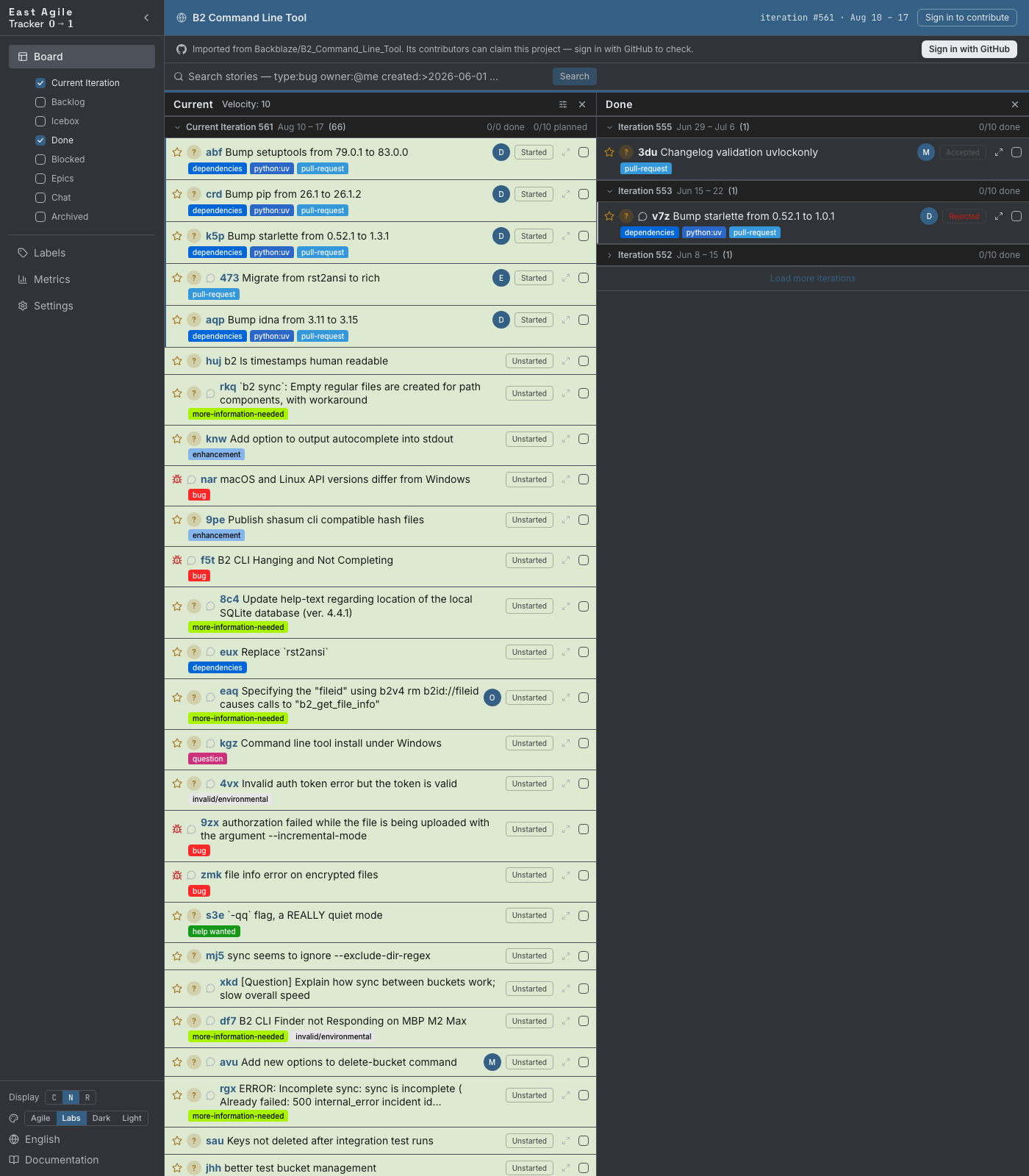Click 'Load more iterations' link
The width and height of the screenshot is (1029, 1176).
(813, 279)
